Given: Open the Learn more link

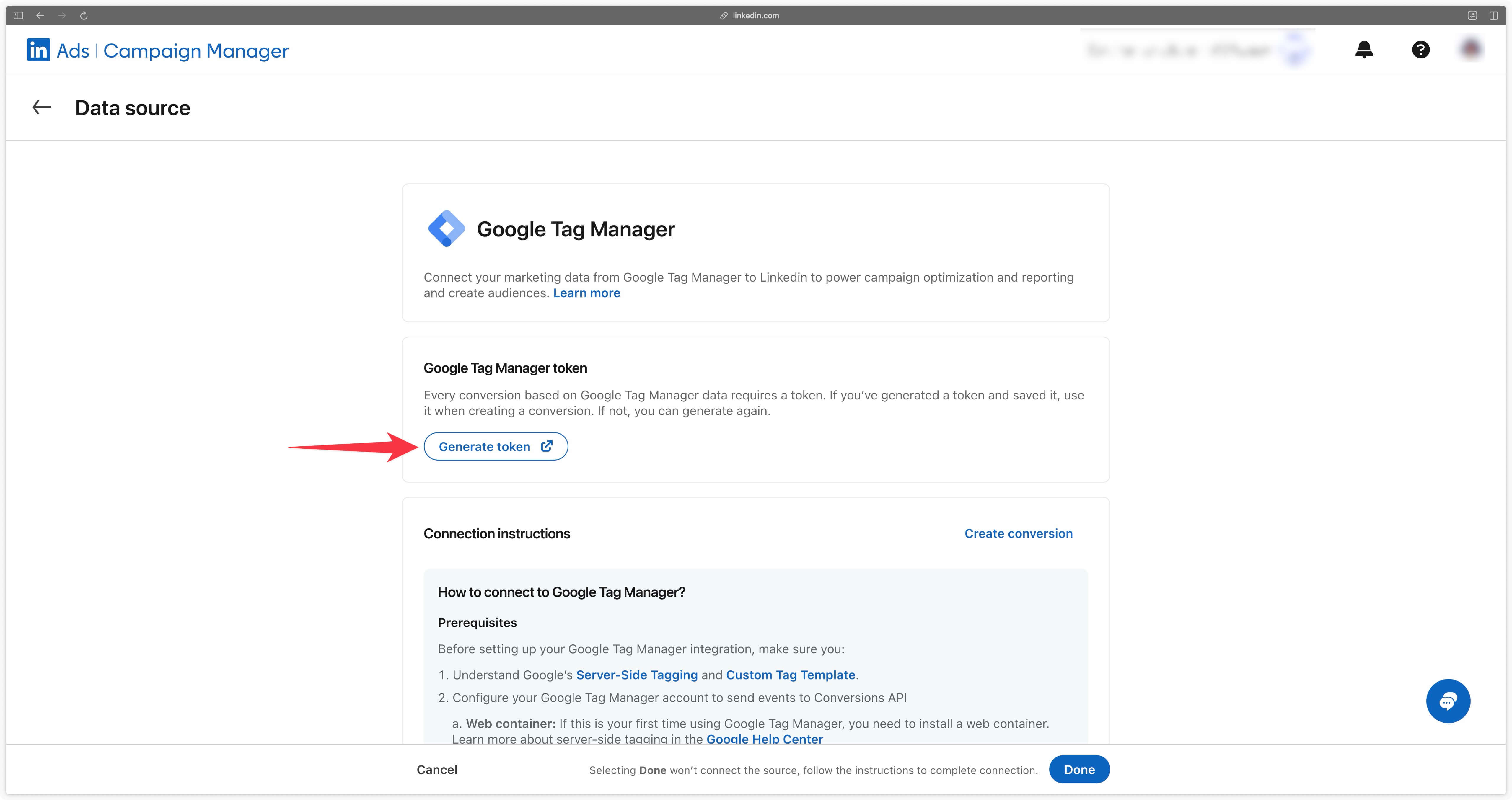Looking at the screenshot, I should click(586, 293).
